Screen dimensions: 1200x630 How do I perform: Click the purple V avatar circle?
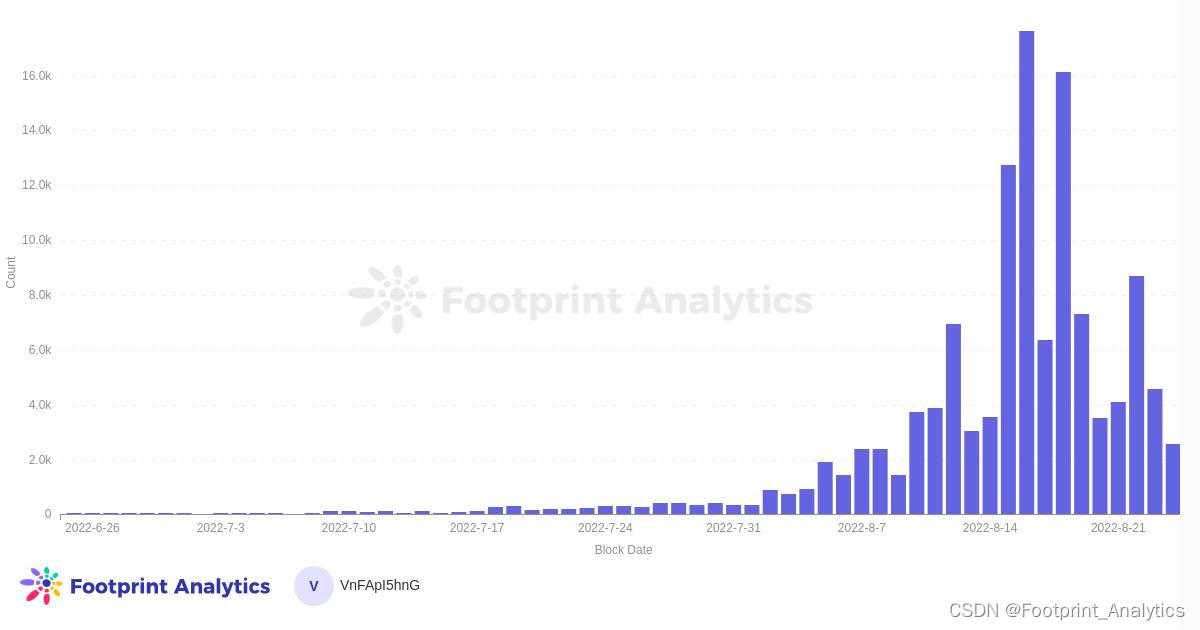click(313, 586)
